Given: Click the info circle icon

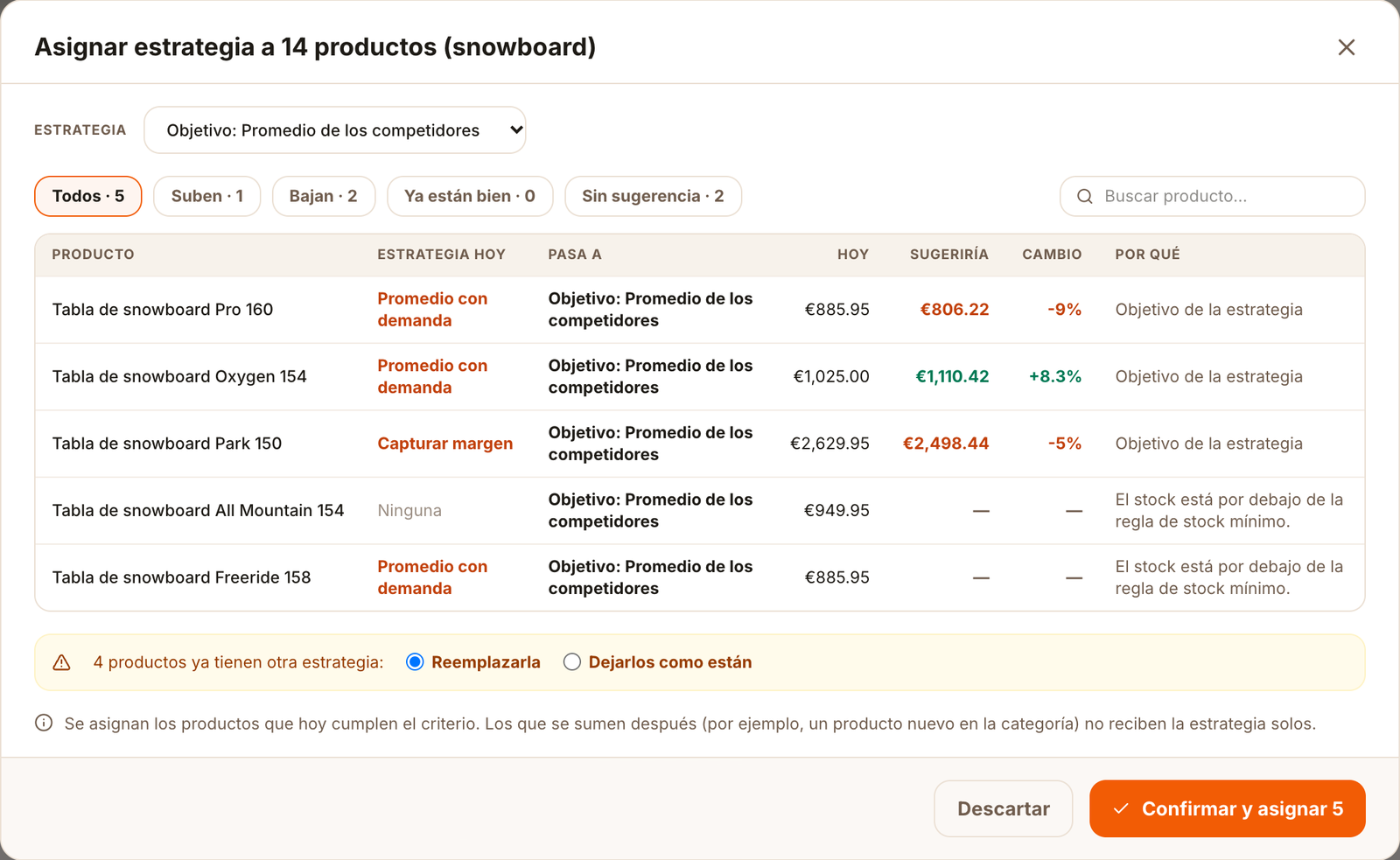Looking at the screenshot, I should point(44,724).
